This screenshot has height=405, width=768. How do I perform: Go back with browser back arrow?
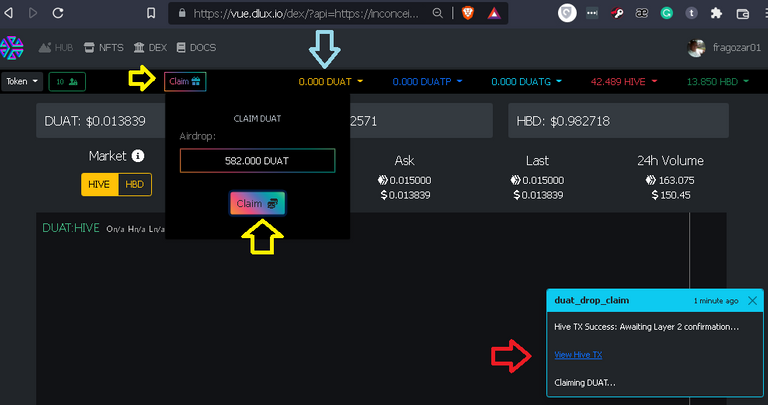[8, 13]
